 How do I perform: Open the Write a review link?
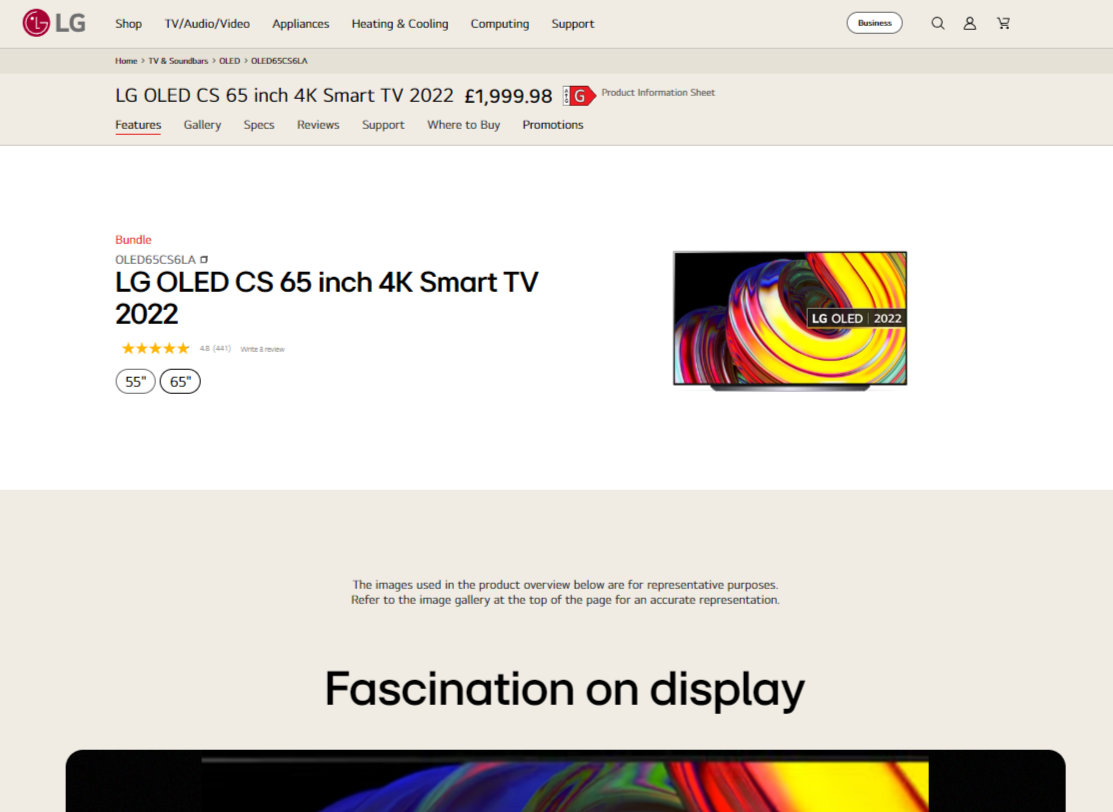tap(261, 348)
